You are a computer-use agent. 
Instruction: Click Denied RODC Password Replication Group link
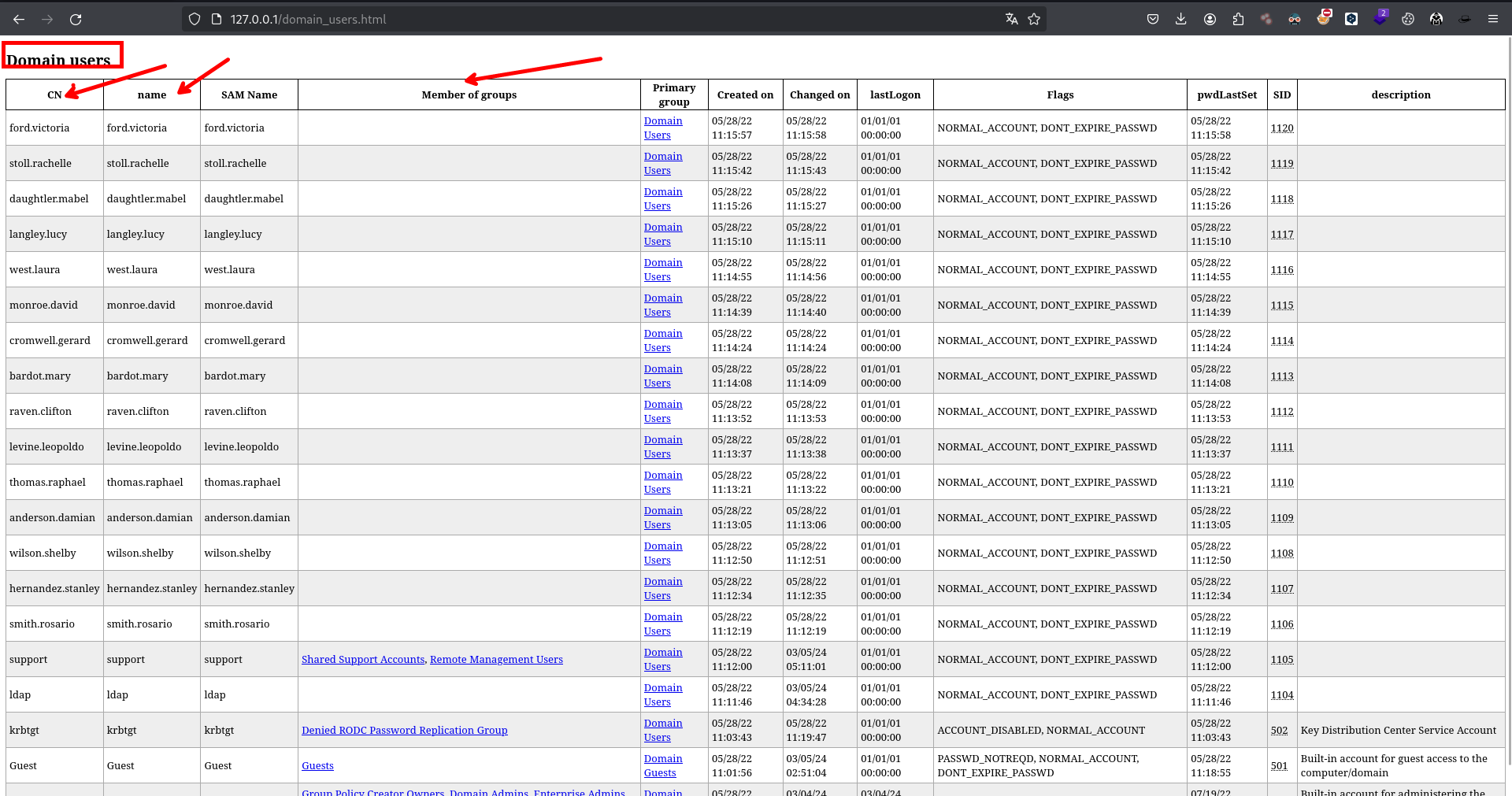[404, 730]
